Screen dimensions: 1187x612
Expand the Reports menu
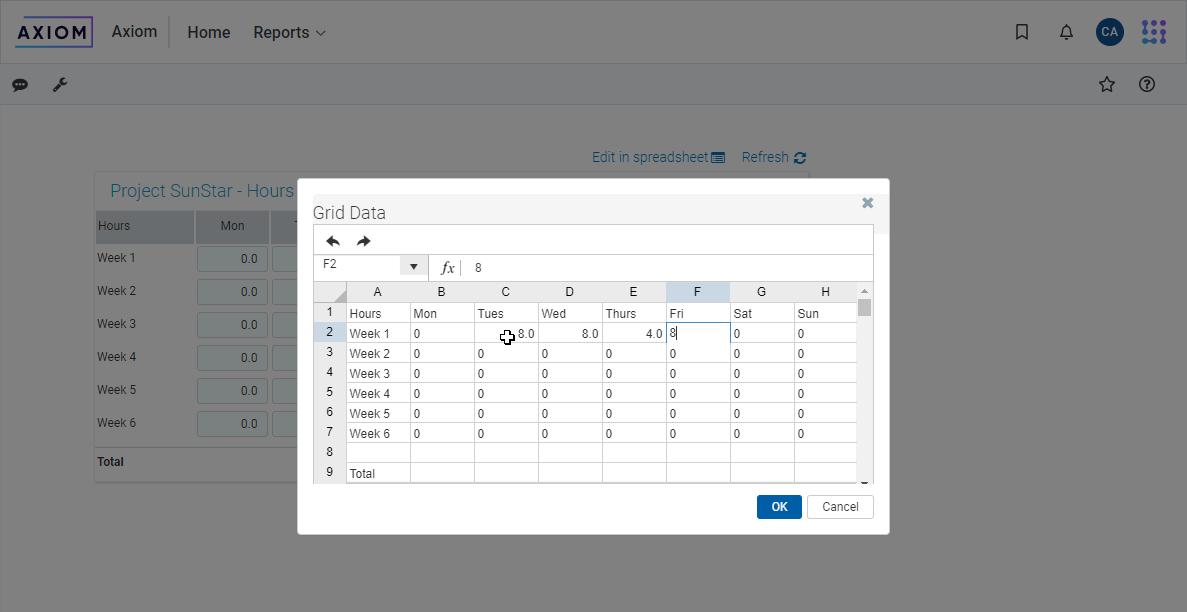(289, 32)
